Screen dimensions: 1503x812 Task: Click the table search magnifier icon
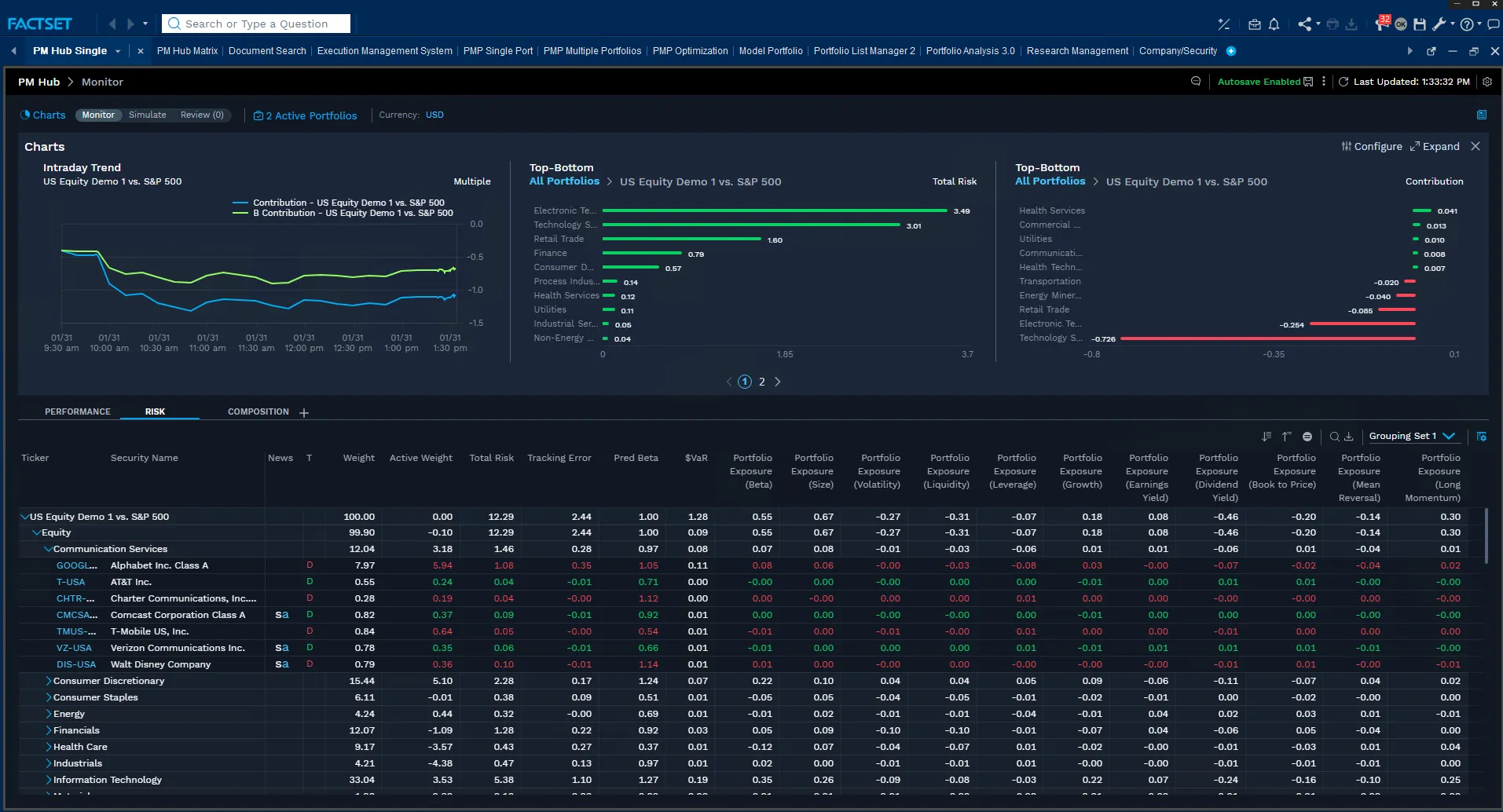coord(1334,437)
